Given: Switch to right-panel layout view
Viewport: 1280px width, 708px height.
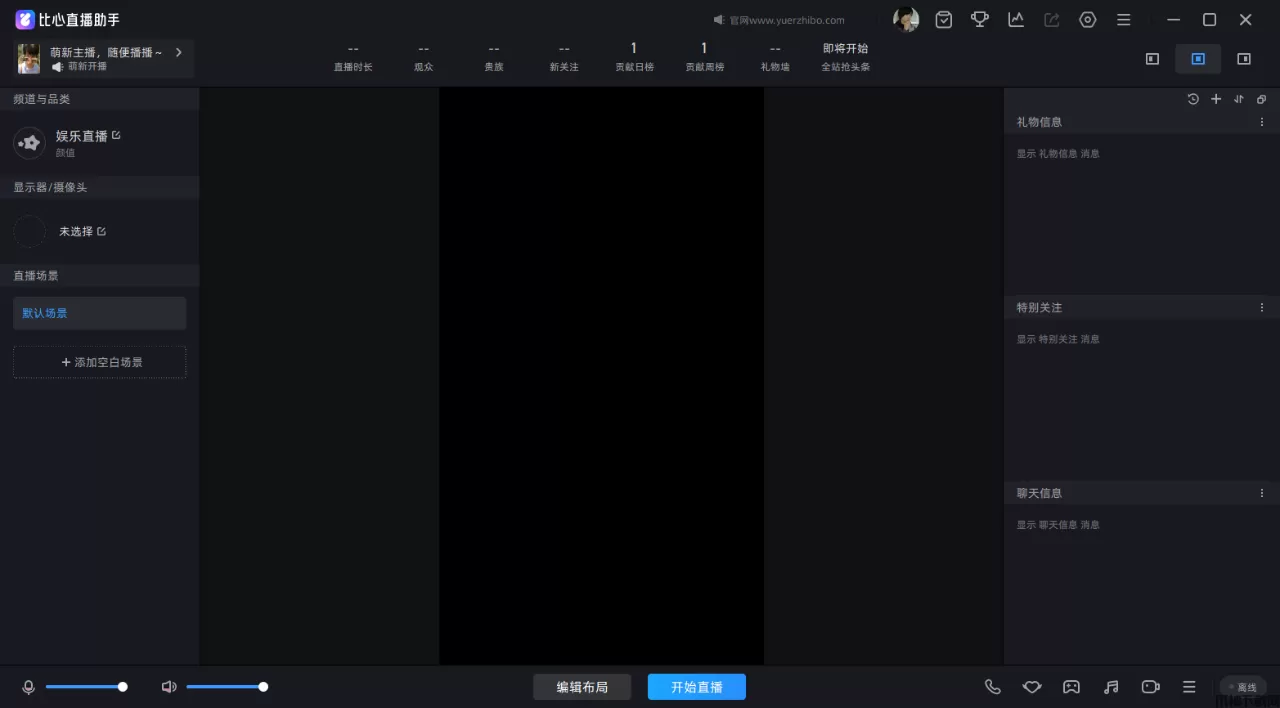Looking at the screenshot, I should pos(1244,59).
